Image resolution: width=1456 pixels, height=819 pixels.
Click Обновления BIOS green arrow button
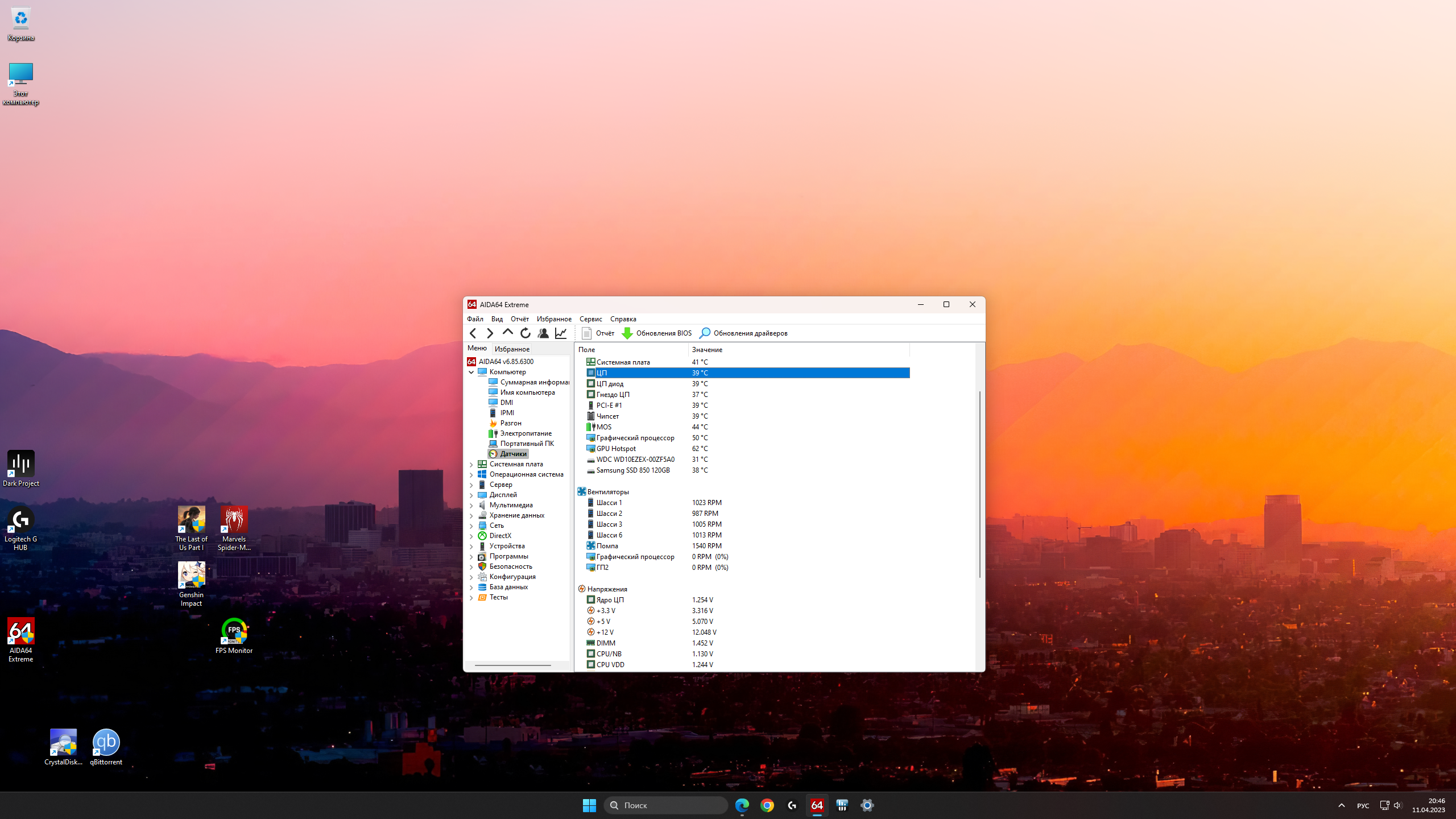coord(657,333)
